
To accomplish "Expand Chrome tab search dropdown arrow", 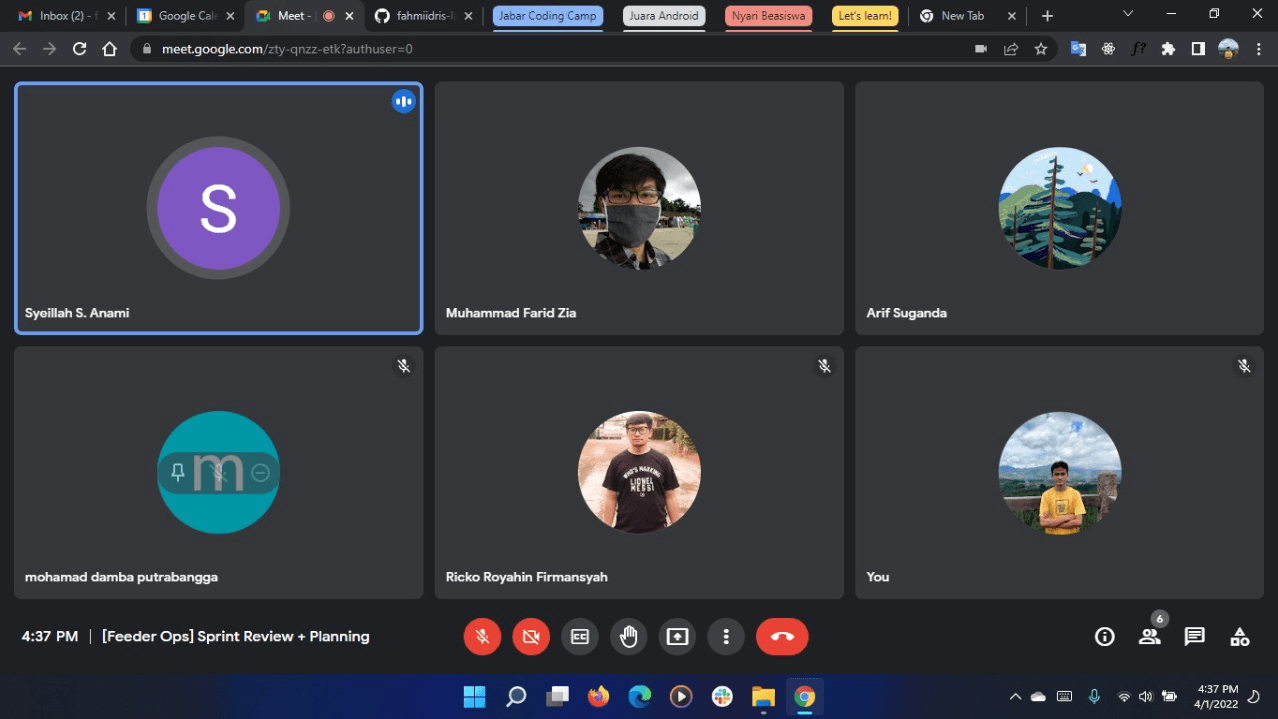I will click(1128, 14).
